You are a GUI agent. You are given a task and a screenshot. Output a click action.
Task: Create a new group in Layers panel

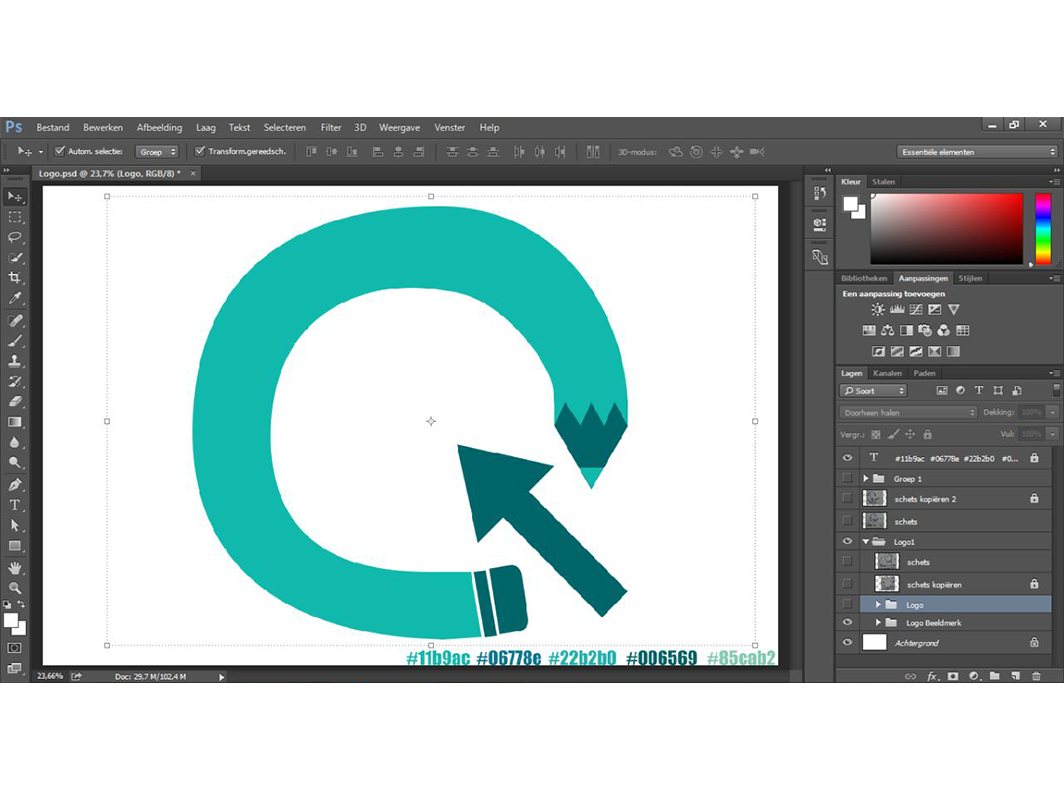click(x=995, y=676)
